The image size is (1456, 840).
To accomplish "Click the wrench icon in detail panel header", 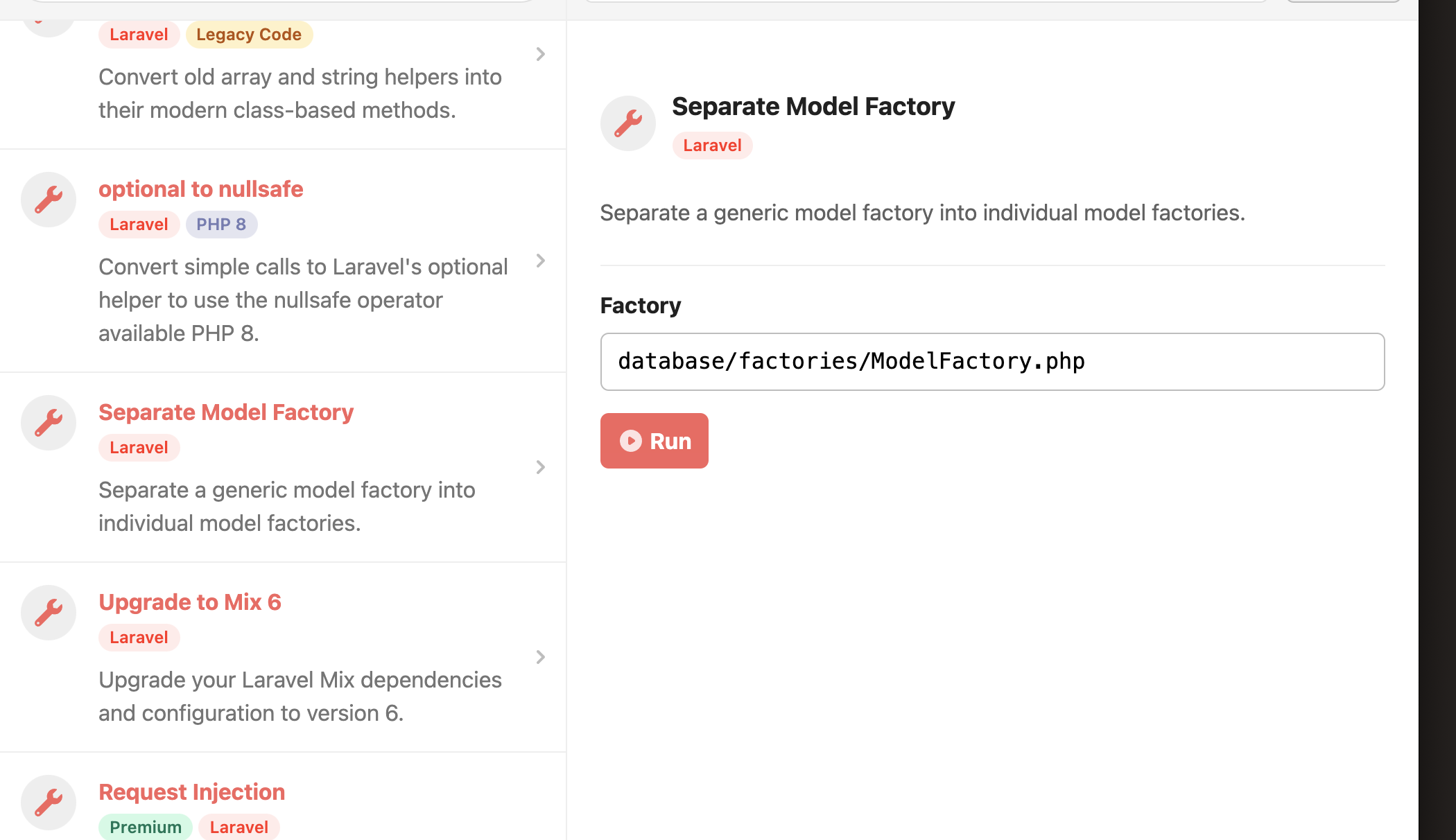I will (628, 123).
